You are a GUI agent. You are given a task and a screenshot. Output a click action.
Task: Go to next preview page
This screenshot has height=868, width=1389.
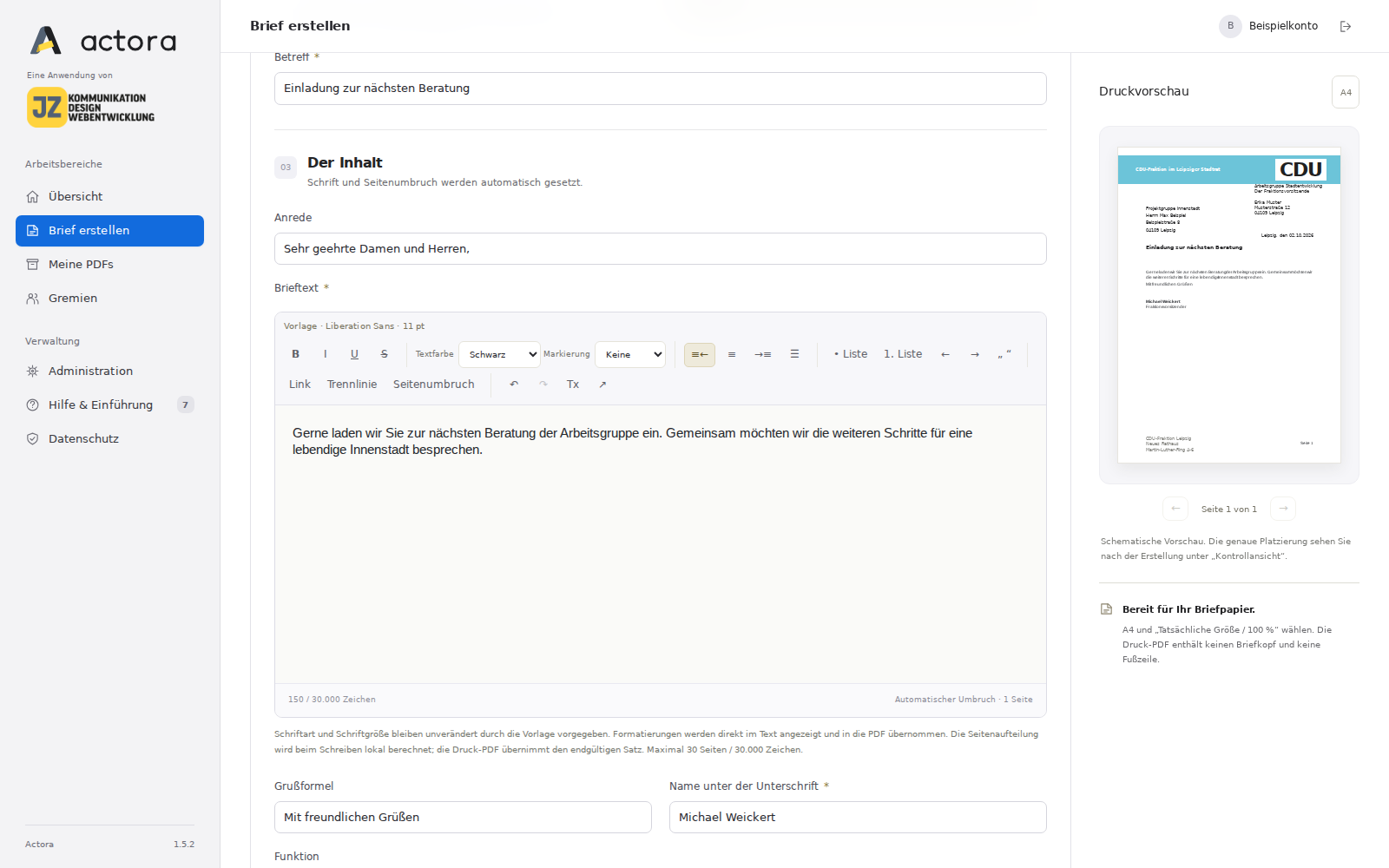tap(1283, 509)
